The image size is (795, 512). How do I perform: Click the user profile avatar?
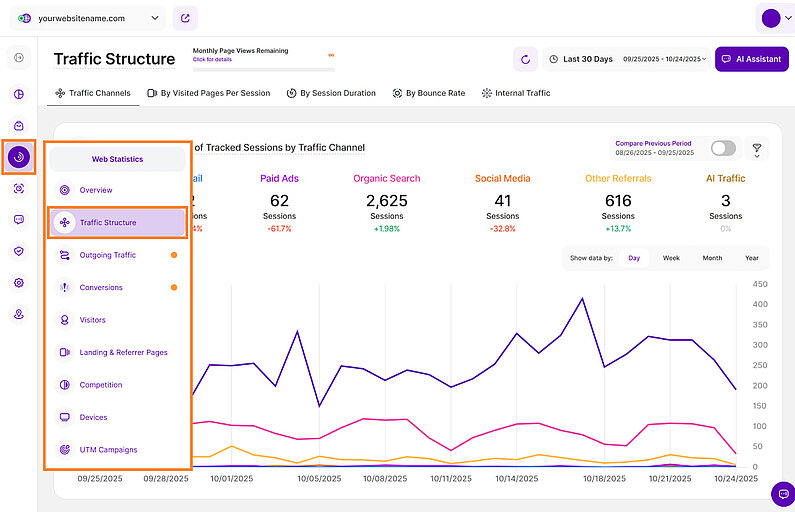click(770, 18)
